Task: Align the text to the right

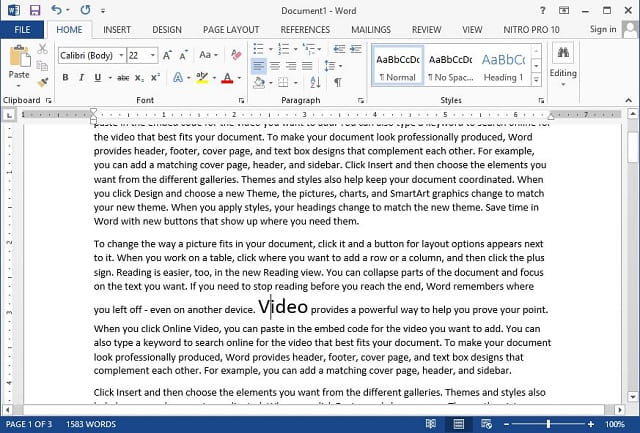Action: pyautogui.click(x=291, y=66)
